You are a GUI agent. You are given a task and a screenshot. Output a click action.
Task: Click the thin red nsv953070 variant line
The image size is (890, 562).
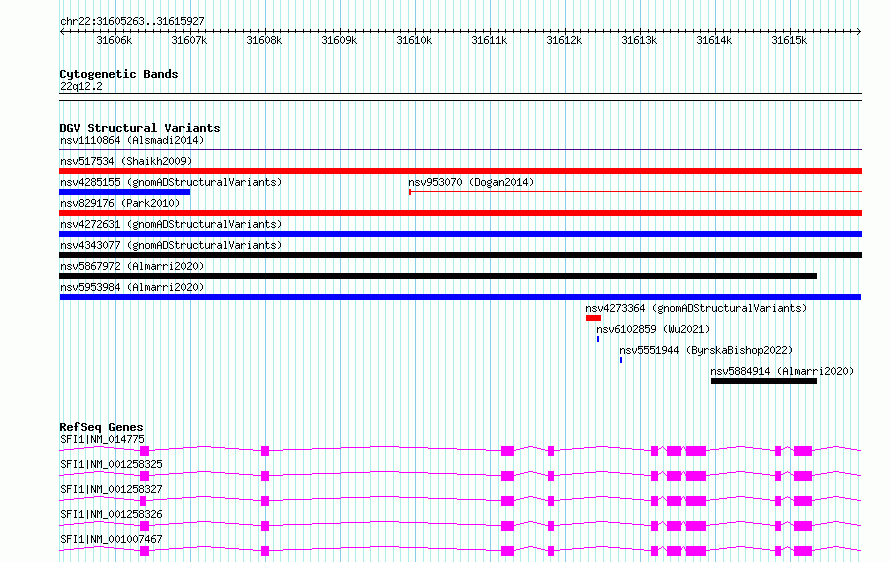635,192
